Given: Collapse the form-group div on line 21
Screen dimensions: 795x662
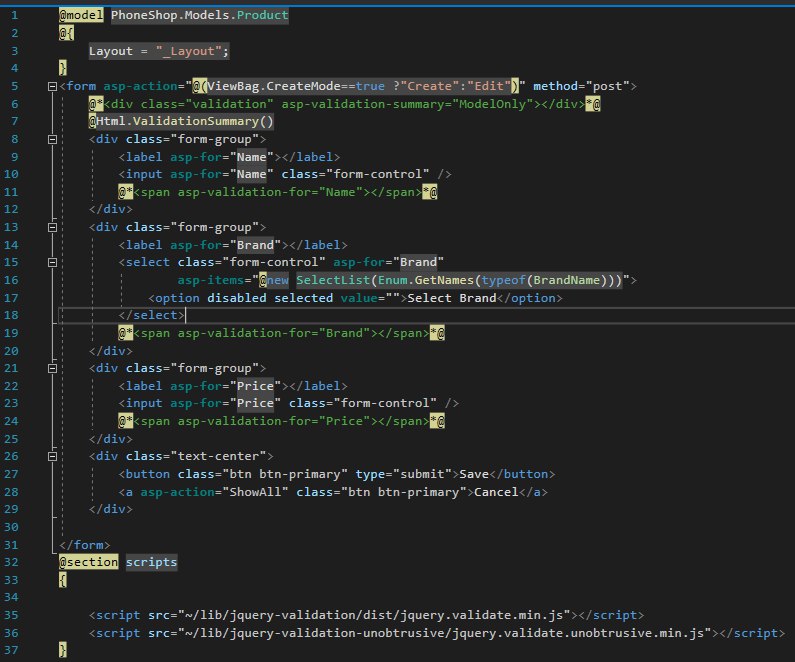Looking at the screenshot, I should pyautogui.click(x=52, y=369).
